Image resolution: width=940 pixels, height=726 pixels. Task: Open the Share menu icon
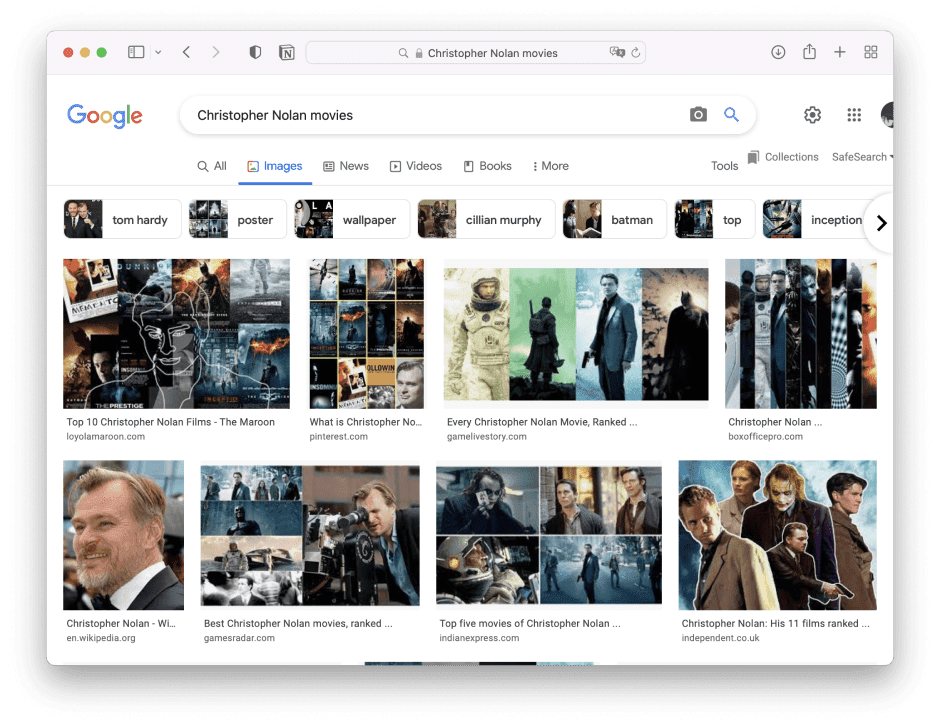click(x=809, y=52)
